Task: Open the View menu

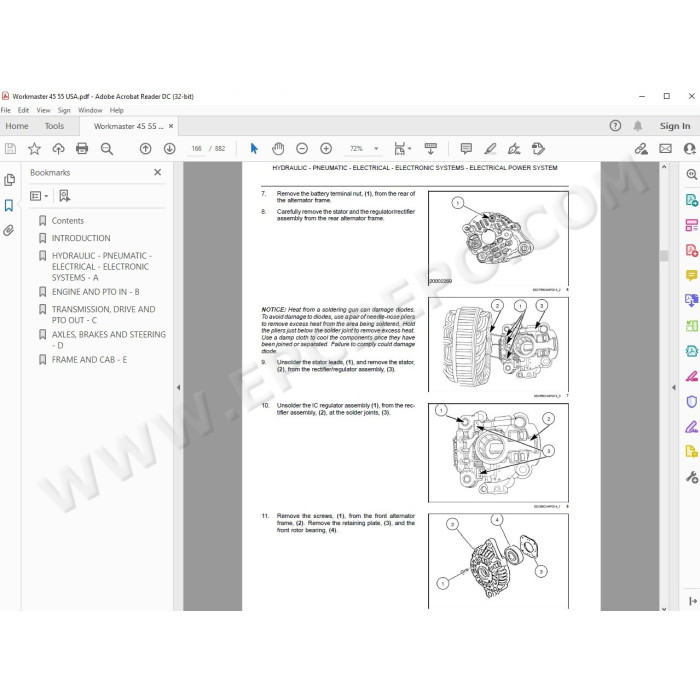Action: click(43, 110)
